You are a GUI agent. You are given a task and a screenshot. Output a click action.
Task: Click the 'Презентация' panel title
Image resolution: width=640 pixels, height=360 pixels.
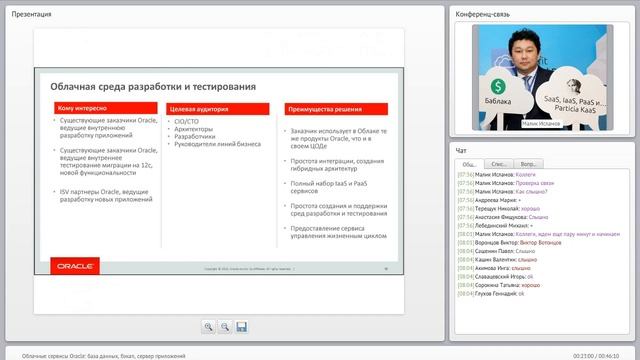(31, 14)
